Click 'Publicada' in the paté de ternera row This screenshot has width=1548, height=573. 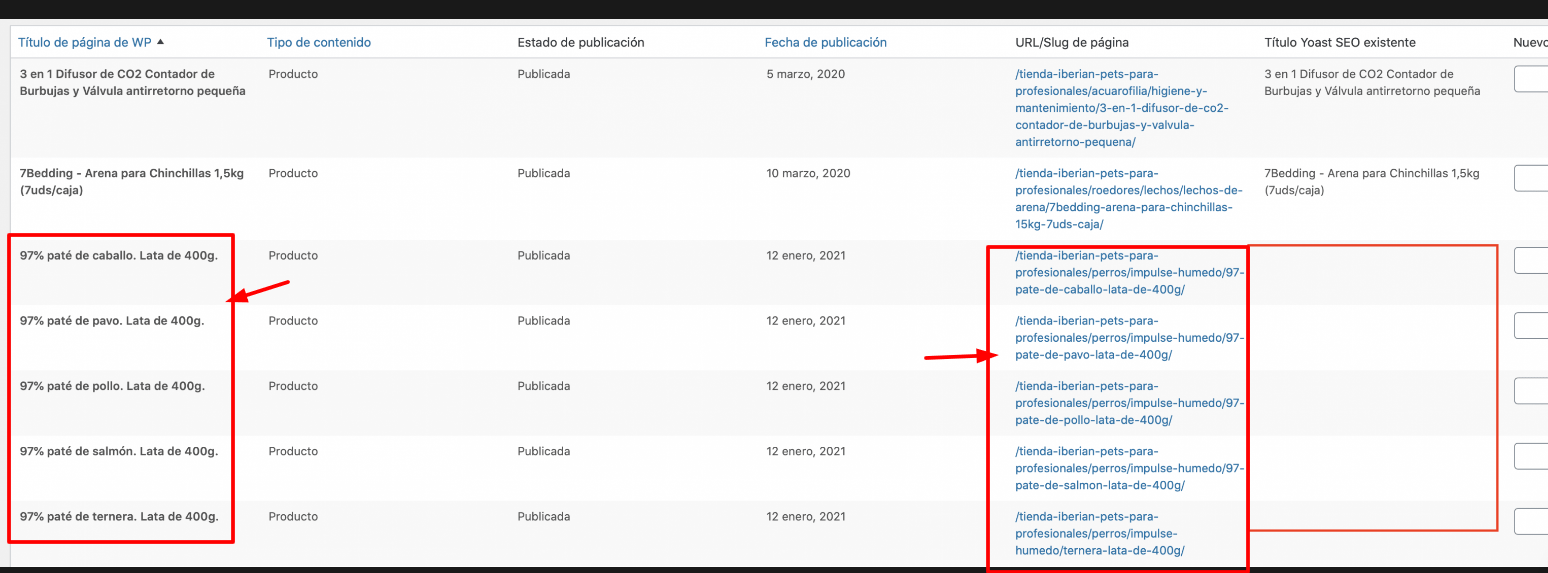(x=544, y=516)
